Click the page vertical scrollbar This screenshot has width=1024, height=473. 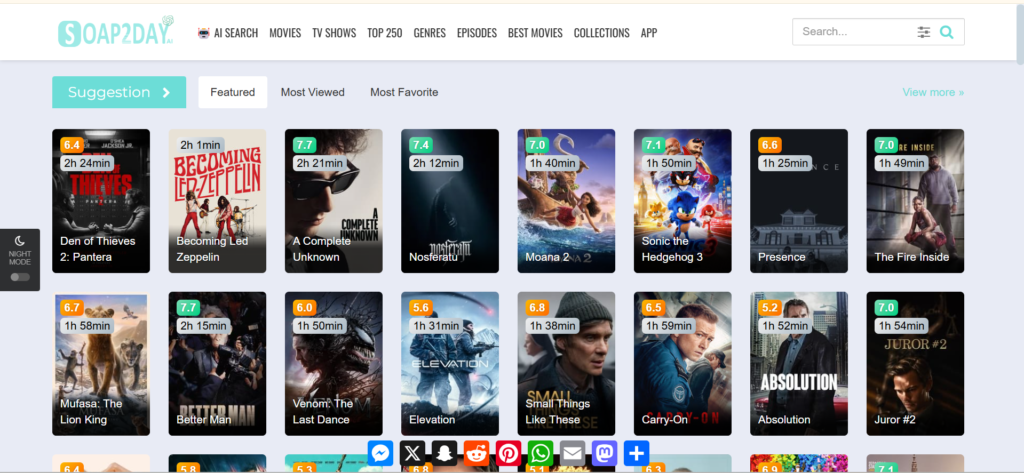(x=1020, y=34)
